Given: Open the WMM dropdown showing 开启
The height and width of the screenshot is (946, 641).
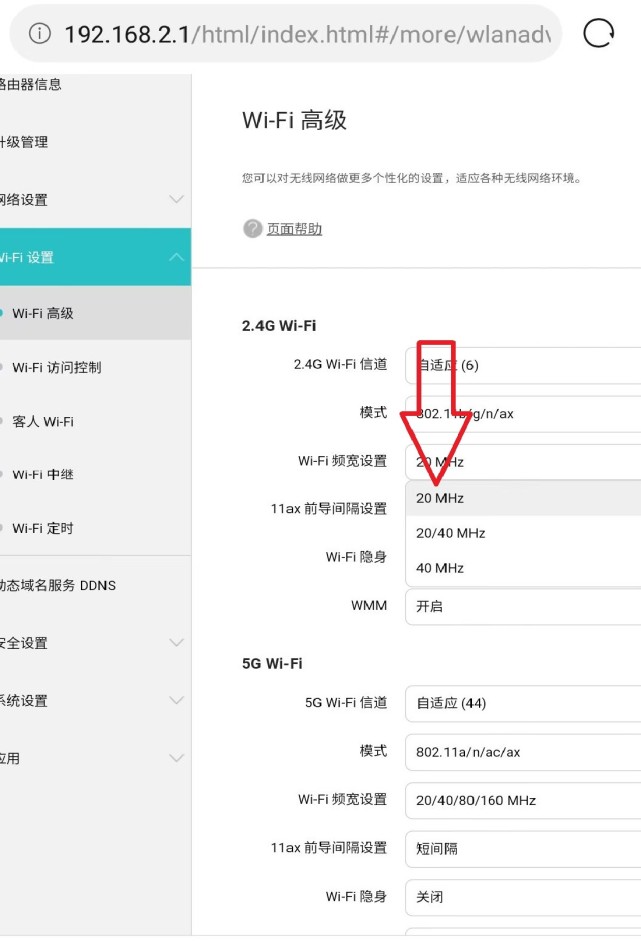Looking at the screenshot, I should (520, 608).
